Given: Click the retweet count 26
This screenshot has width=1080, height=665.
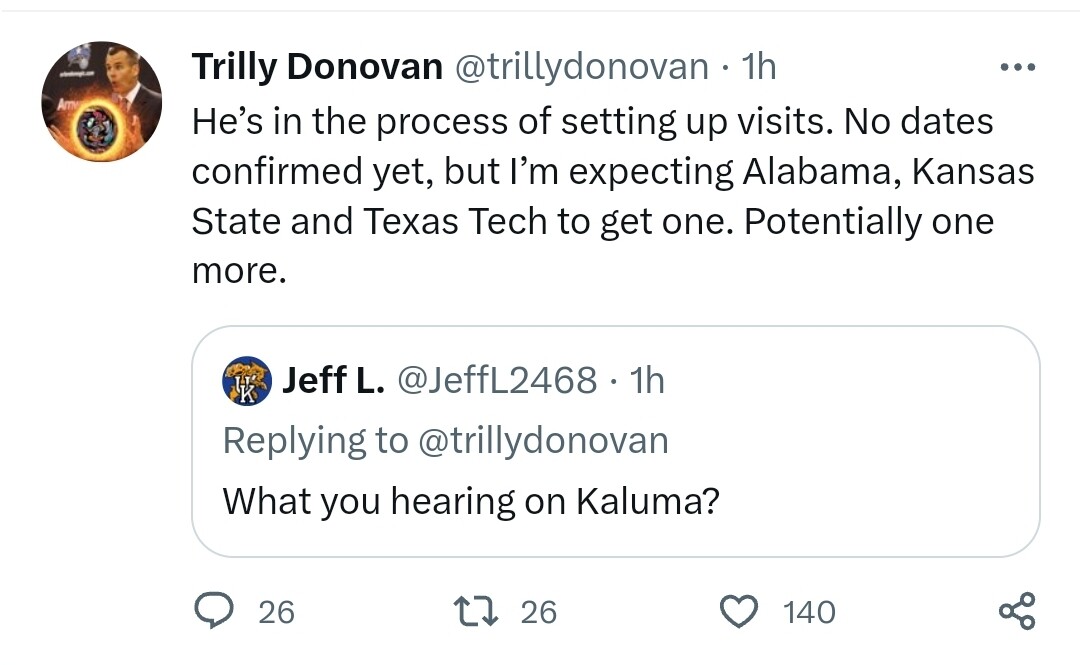Looking at the screenshot, I should pos(539,612).
